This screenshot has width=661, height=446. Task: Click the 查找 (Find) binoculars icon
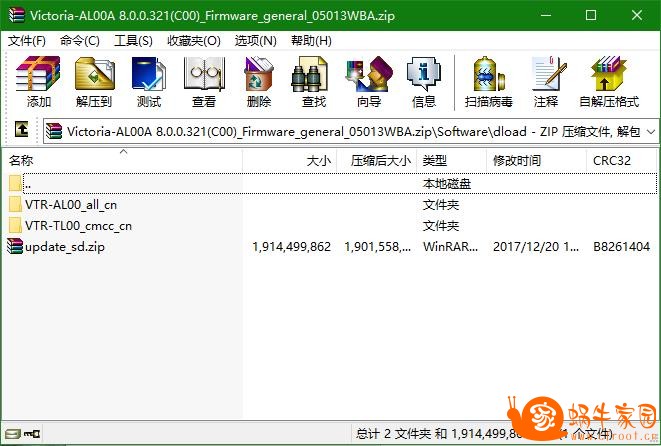click(310, 74)
